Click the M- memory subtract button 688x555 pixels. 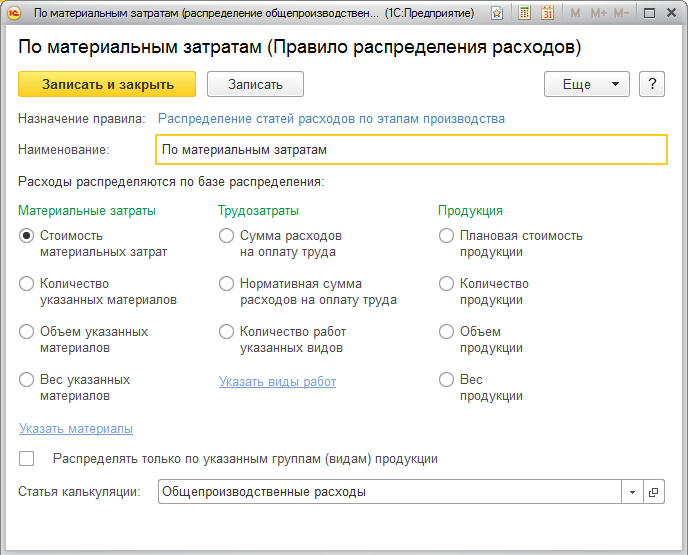coord(622,14)
